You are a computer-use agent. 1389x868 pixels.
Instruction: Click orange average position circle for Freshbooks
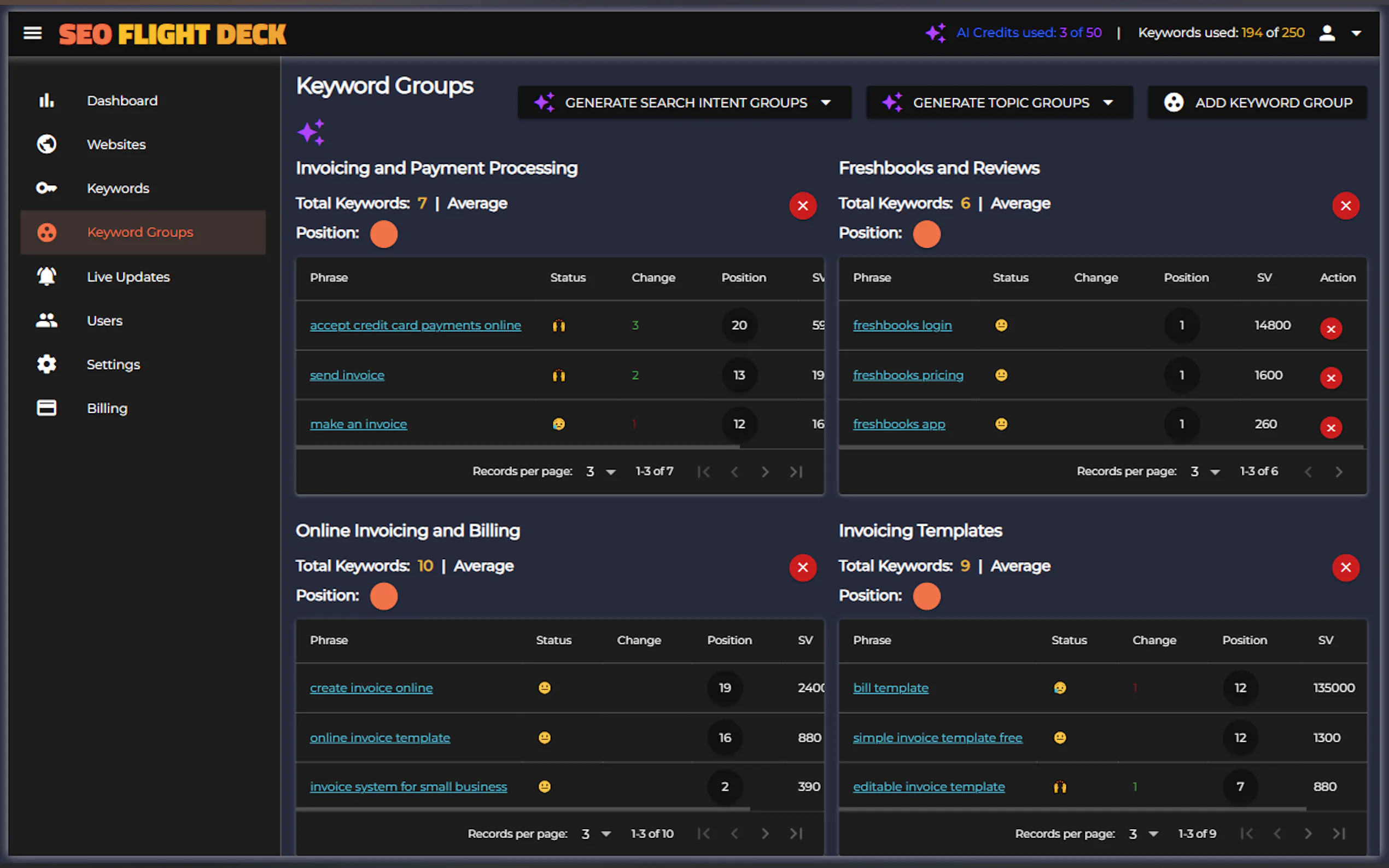tap(926, 233)
